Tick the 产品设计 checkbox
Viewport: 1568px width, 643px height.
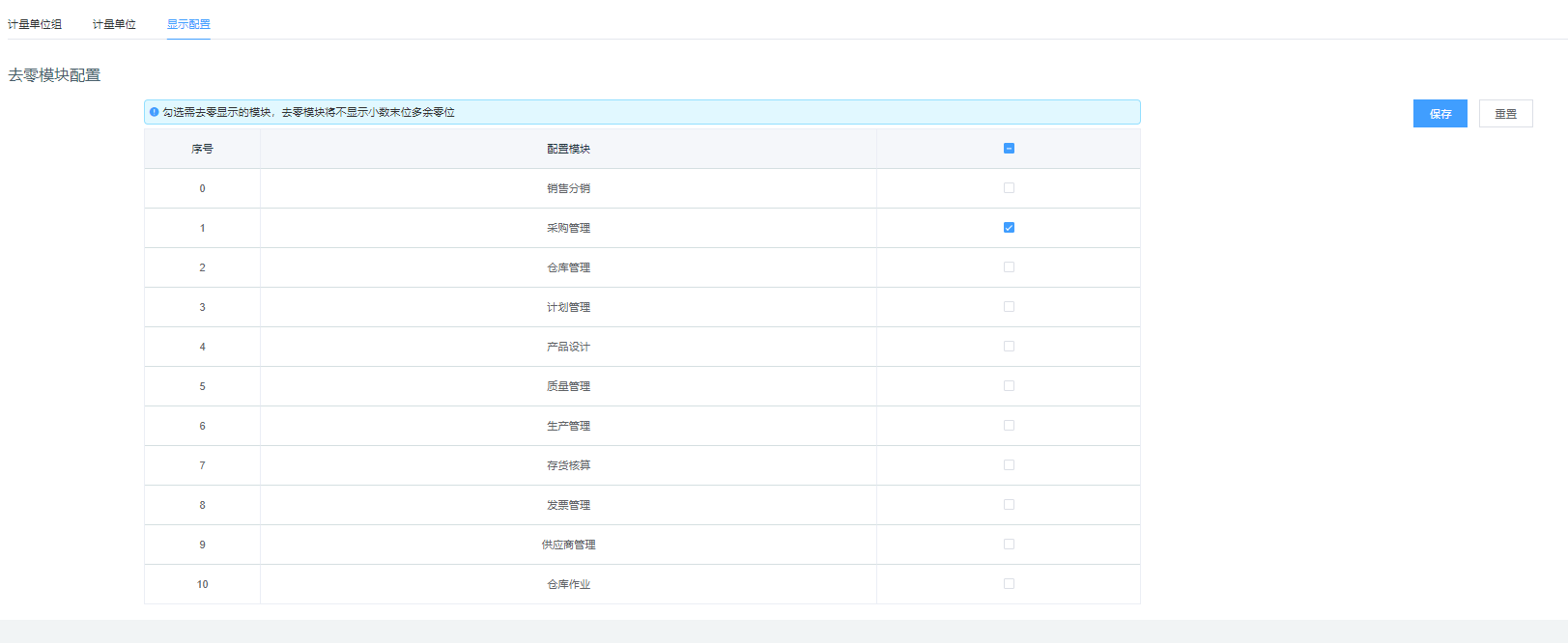(1009, 347)
